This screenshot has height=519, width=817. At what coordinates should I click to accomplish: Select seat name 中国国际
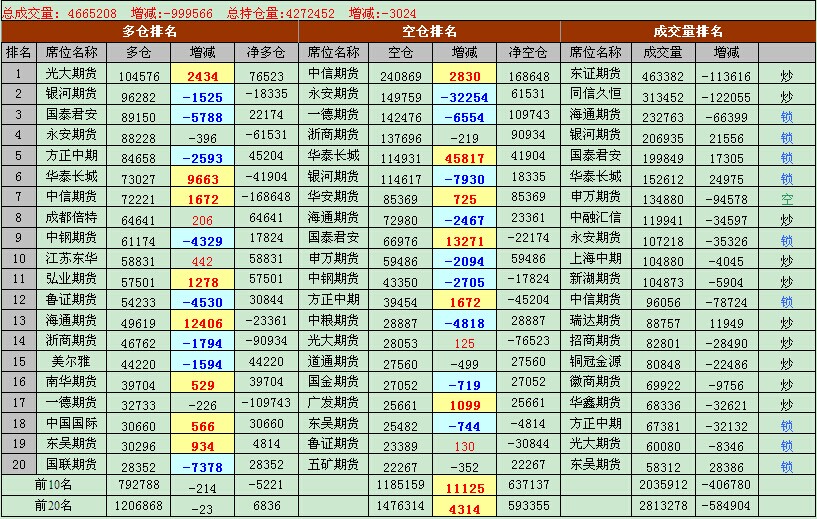tap(71, 423)
